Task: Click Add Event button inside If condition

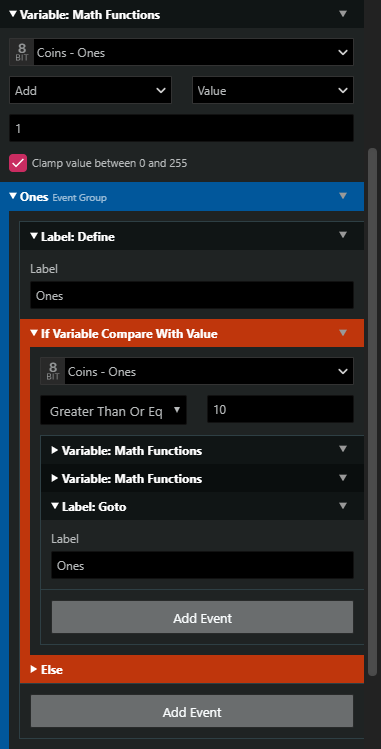Action: pos(202,618)
